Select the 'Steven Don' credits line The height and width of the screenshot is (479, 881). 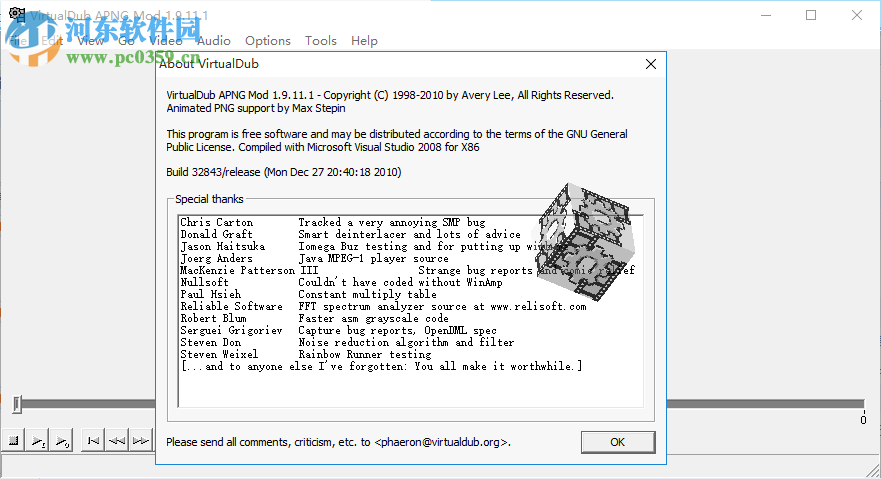tap(347, 343)
